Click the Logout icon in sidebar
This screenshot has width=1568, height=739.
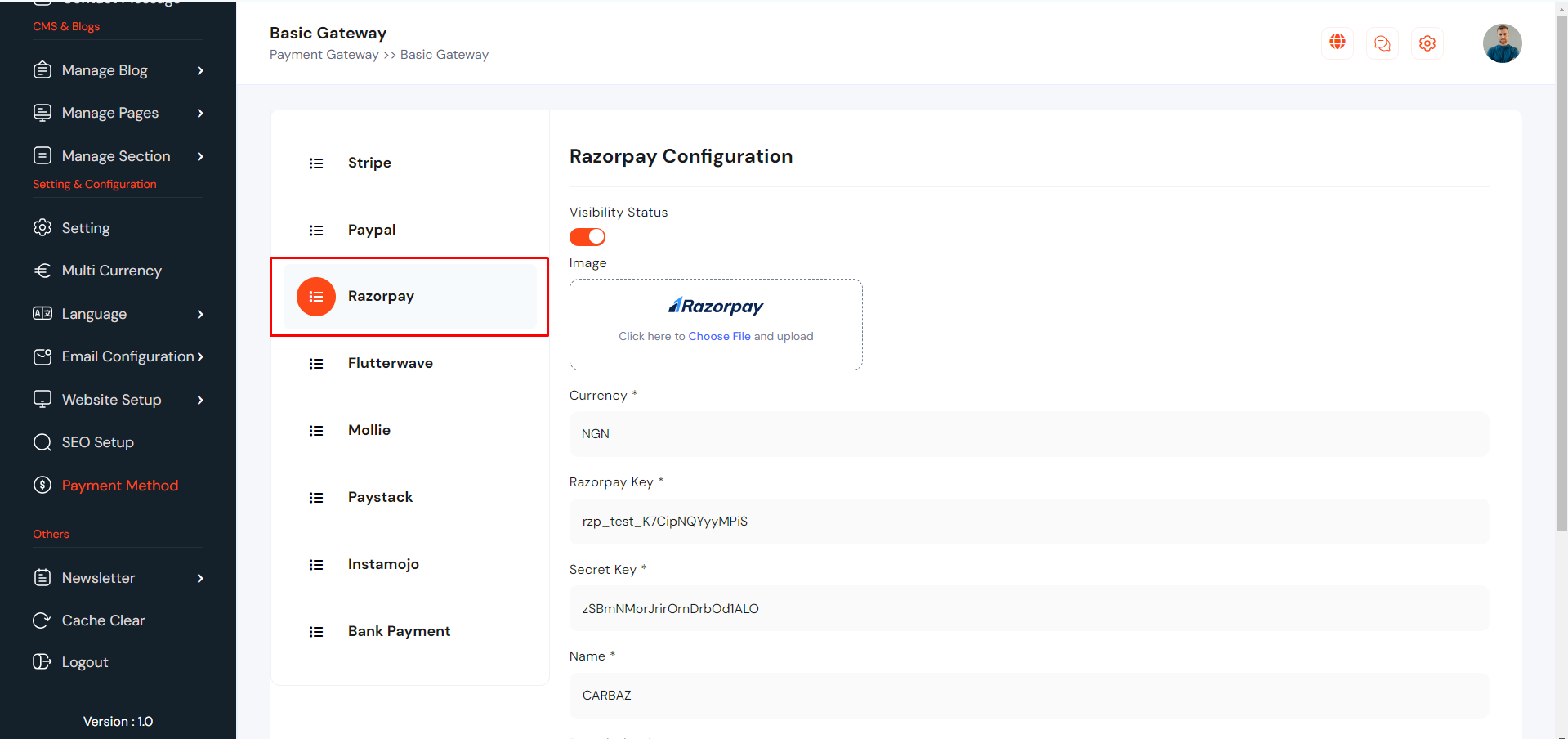(x=42, y=662)
